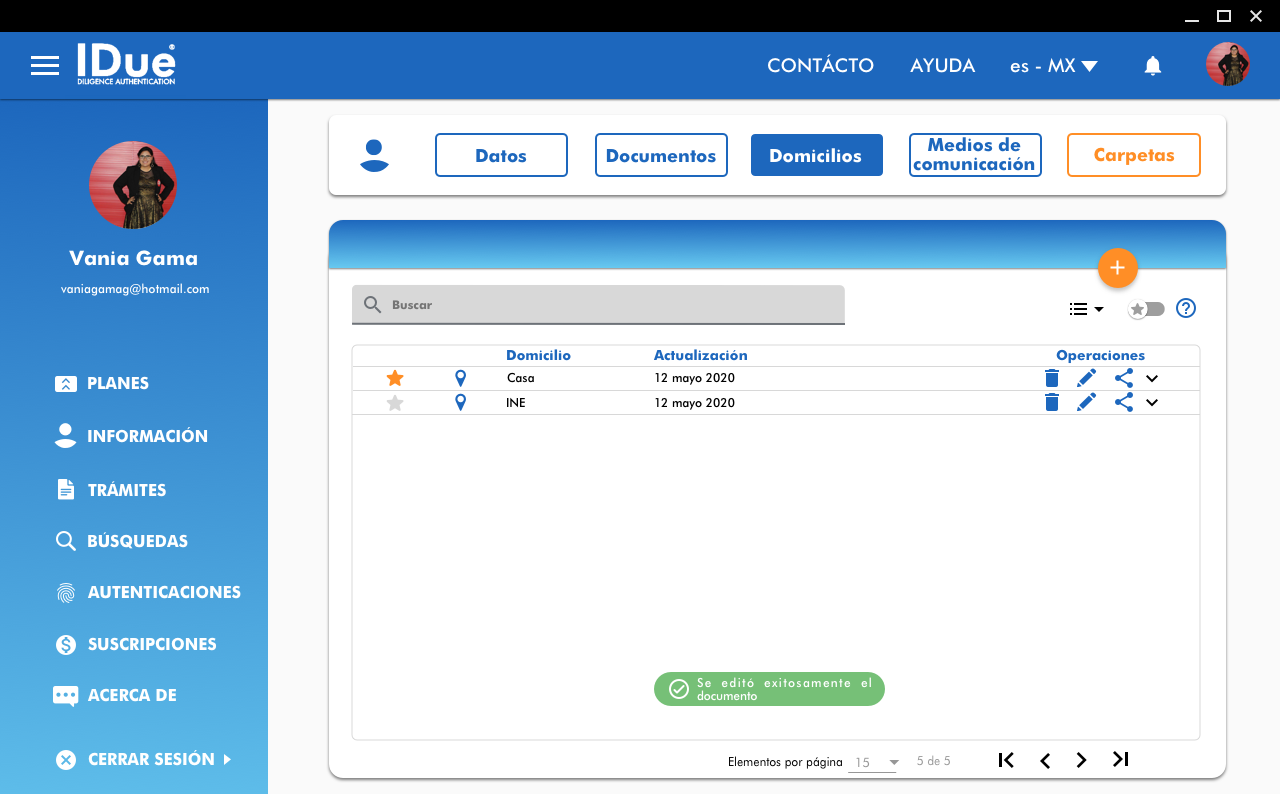Click CERRAR SESIÓN to log out
The width and height of the screenshot is (1280, 794).
pos(150,759)
